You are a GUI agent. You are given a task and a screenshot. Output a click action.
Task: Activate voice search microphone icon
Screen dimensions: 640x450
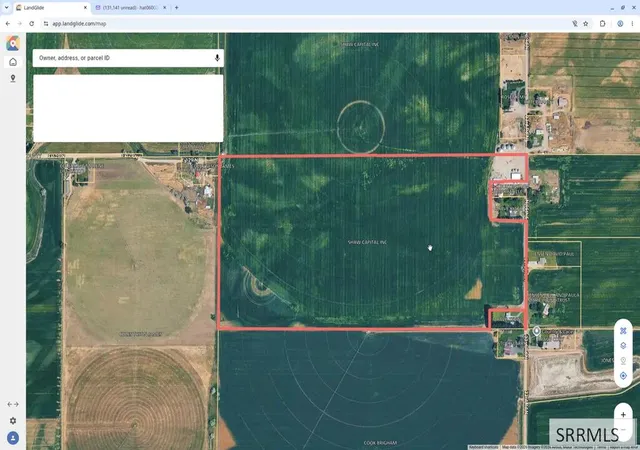pyautogui.click(x=217, y=58)
